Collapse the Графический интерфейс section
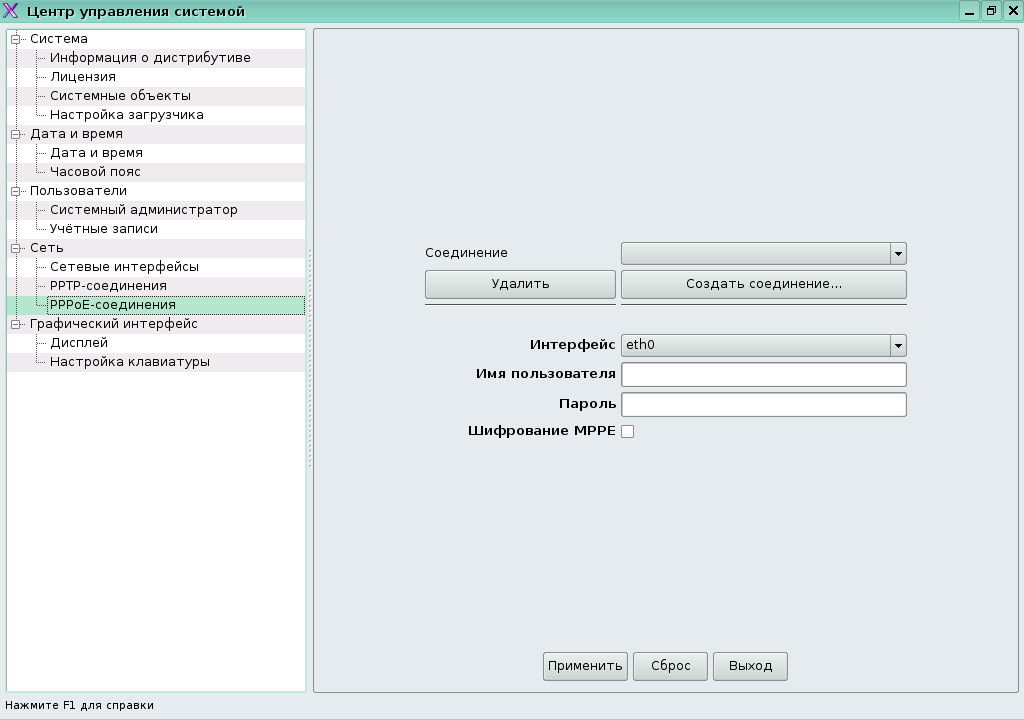 point(16,325)
